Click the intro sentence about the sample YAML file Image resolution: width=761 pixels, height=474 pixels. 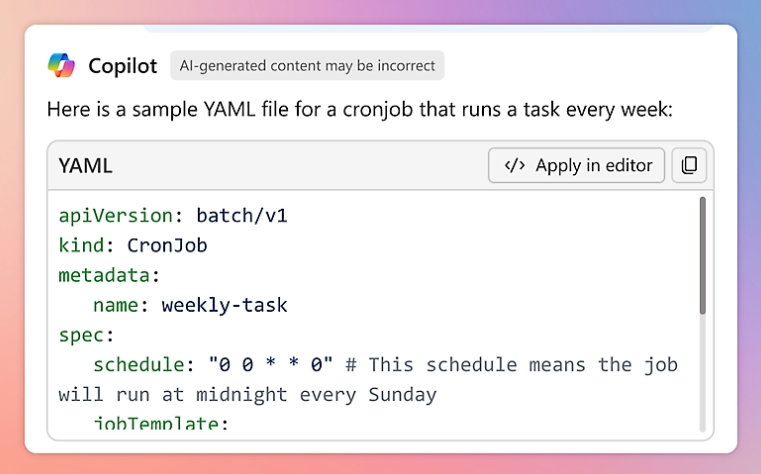[x=359, y=108]
